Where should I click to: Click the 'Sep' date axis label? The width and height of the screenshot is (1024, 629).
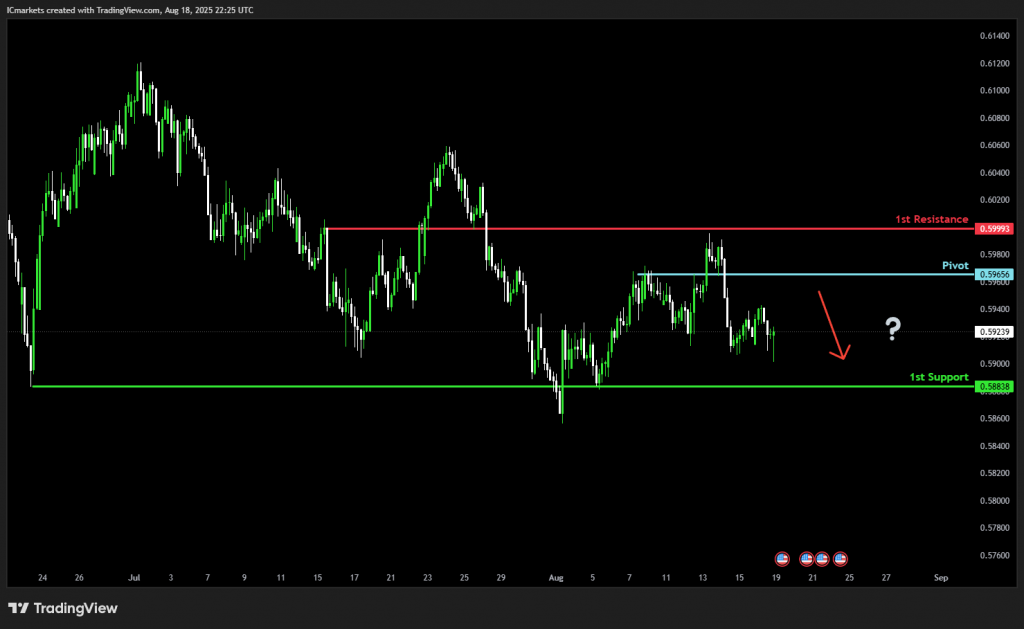(x=940, y=577)
